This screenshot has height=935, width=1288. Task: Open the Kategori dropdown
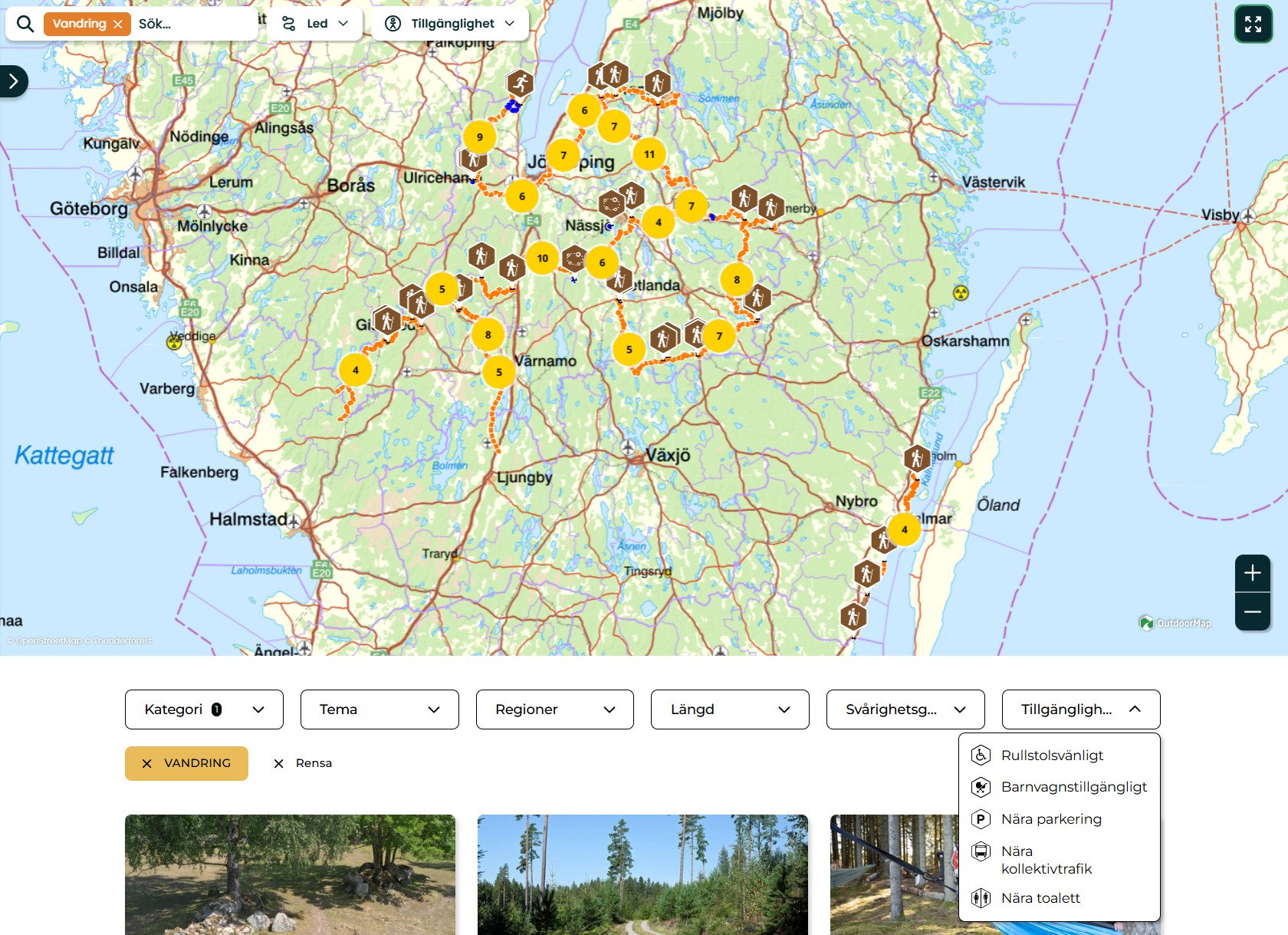coord(204,709)
